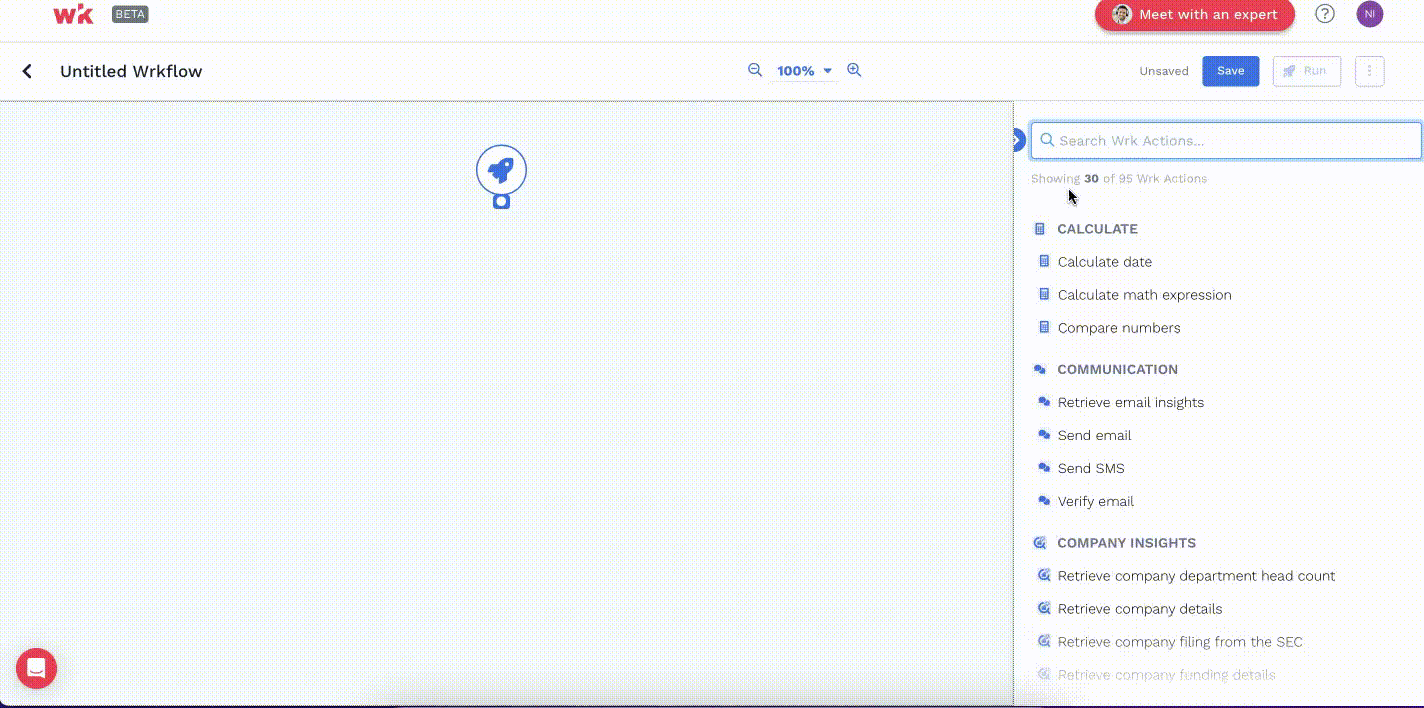Click the Save button
This screenshot has width=1424, height=708.
(x=1230, y=71)
